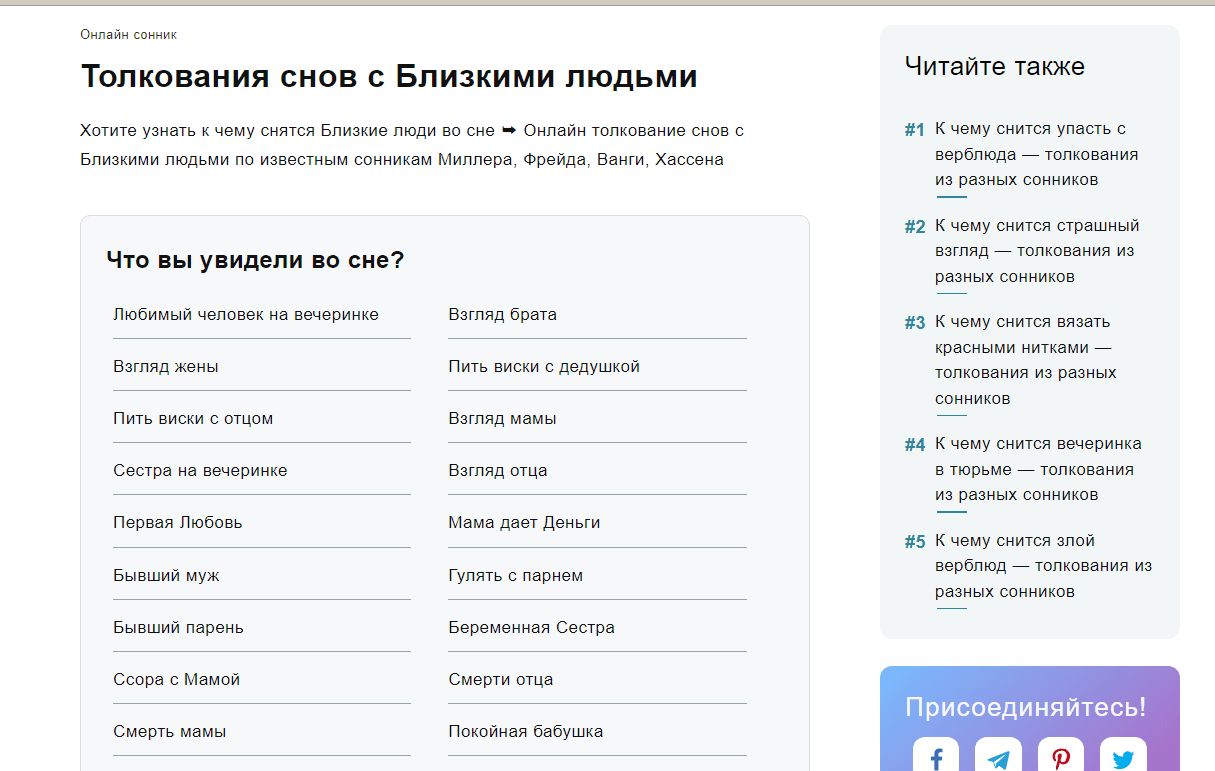
Task: Open Сестра на вечеринке interpretation
Action: [200, 470]
